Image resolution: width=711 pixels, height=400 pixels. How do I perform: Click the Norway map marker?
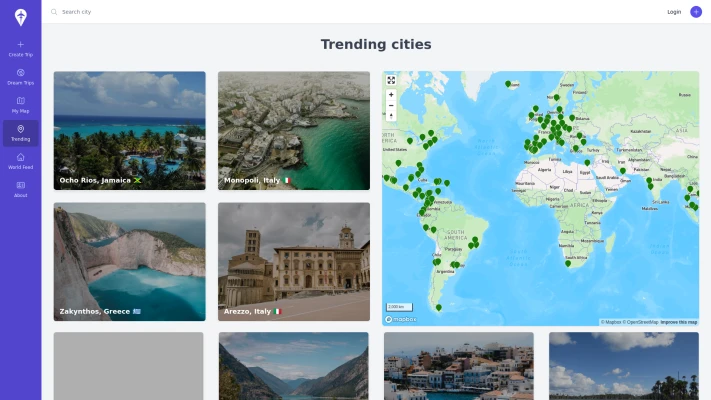click(556, 98)
